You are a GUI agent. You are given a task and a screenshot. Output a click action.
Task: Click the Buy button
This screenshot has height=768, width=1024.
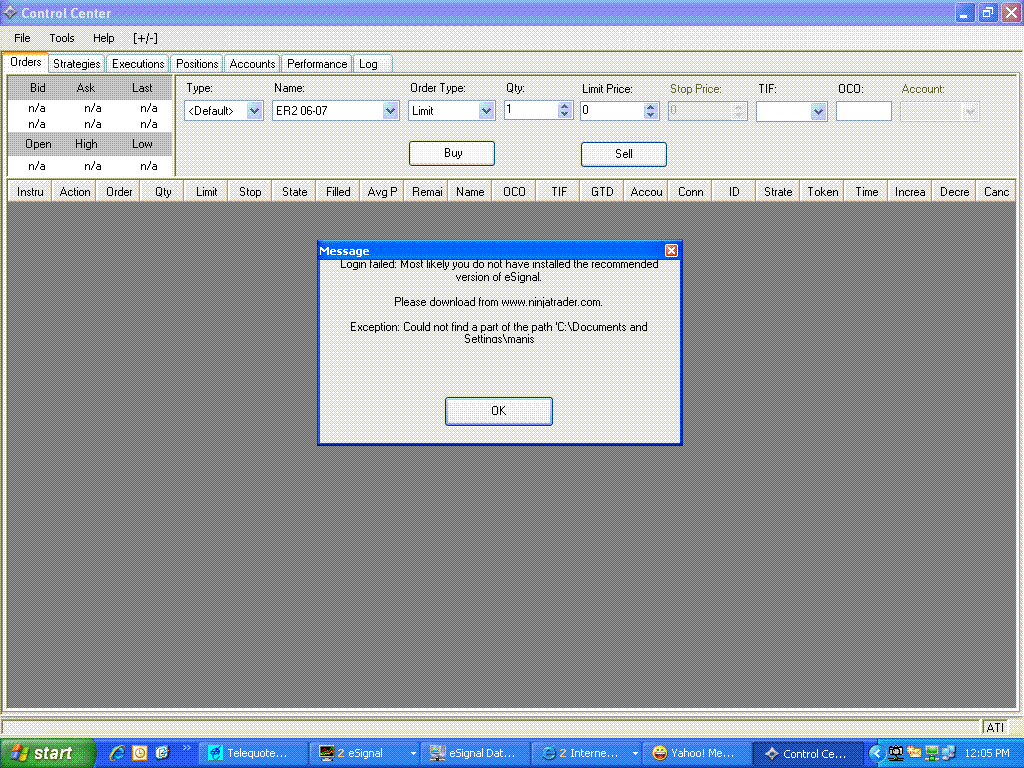452,153
